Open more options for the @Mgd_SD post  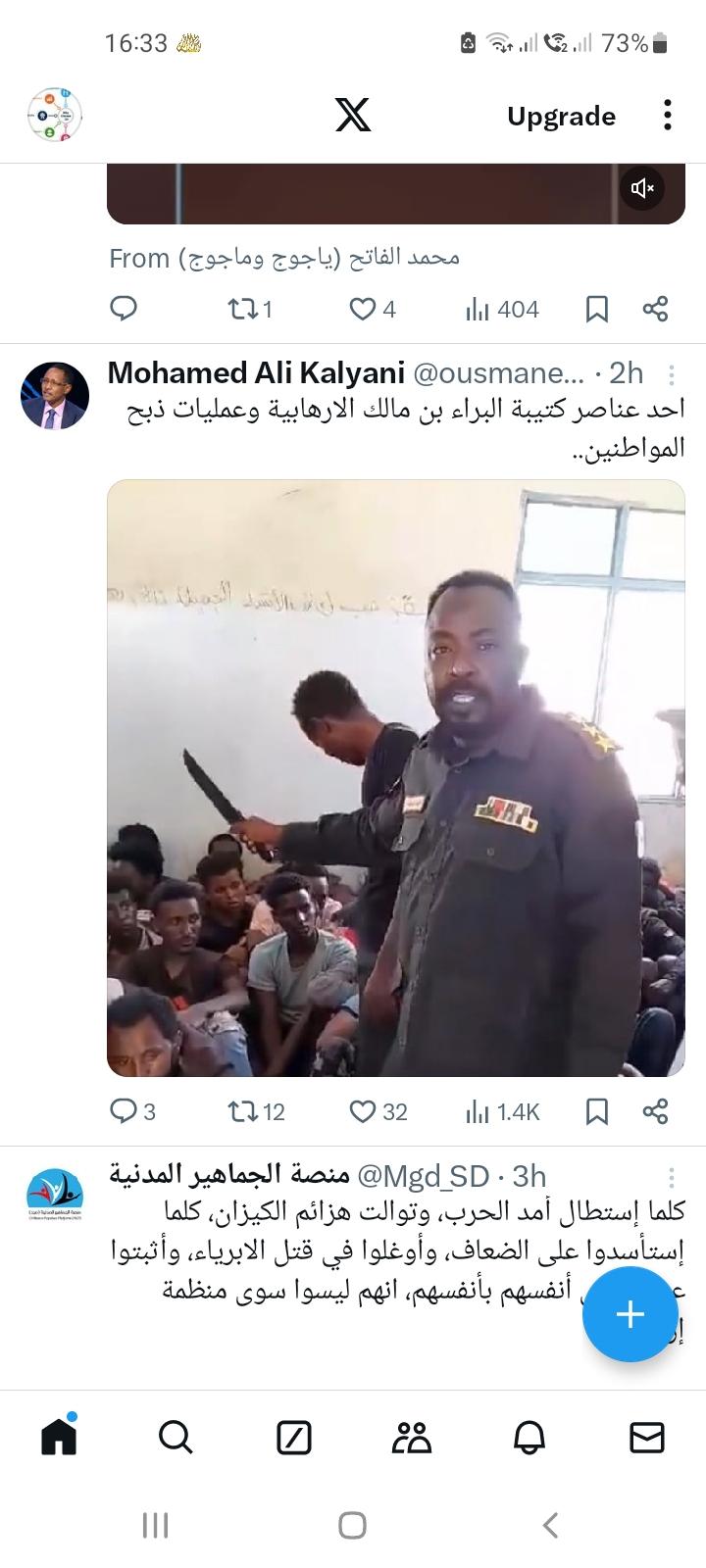click(672, 1177)
